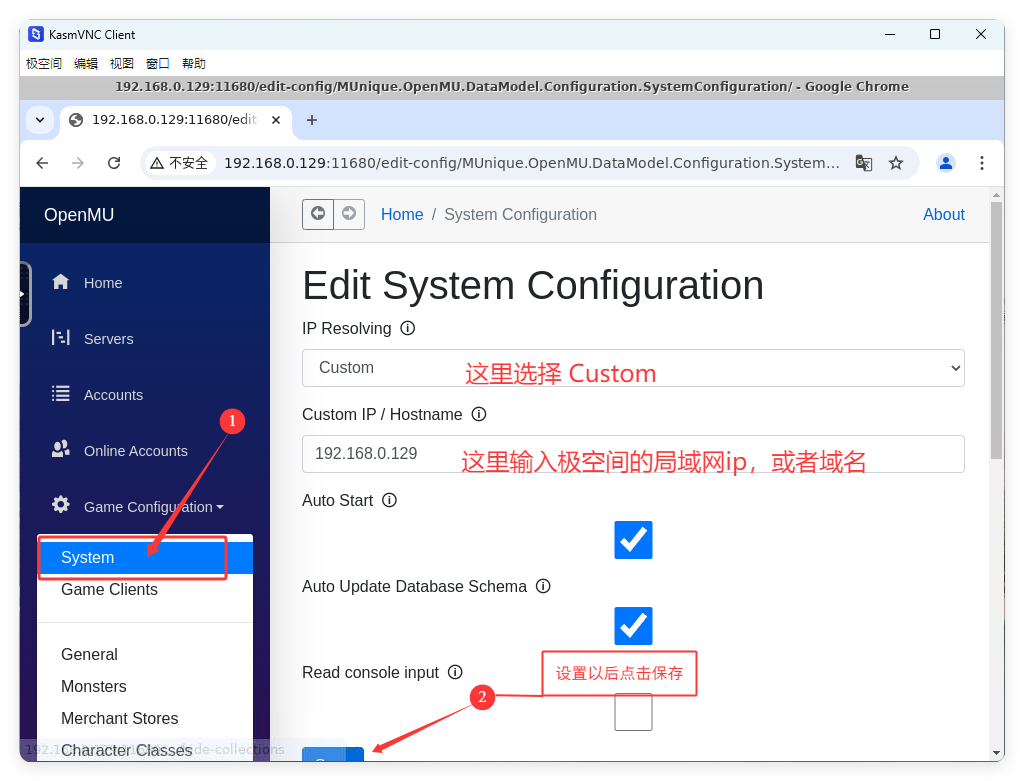
Task: Open the IP Resolving dropdown
Action: pyautogui.click(x=633, y=368)
